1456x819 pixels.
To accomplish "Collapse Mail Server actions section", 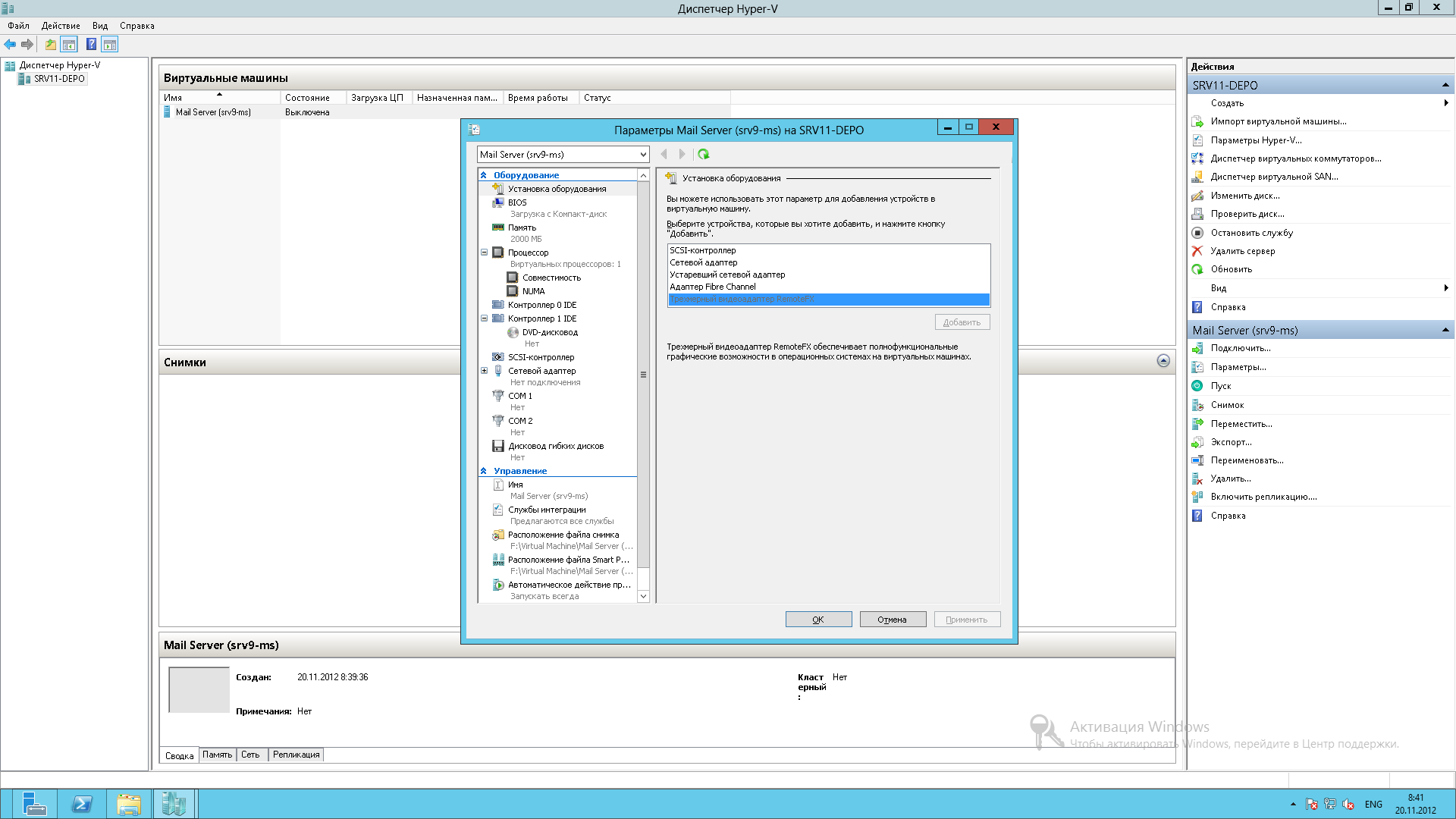I will point(1445,330).
